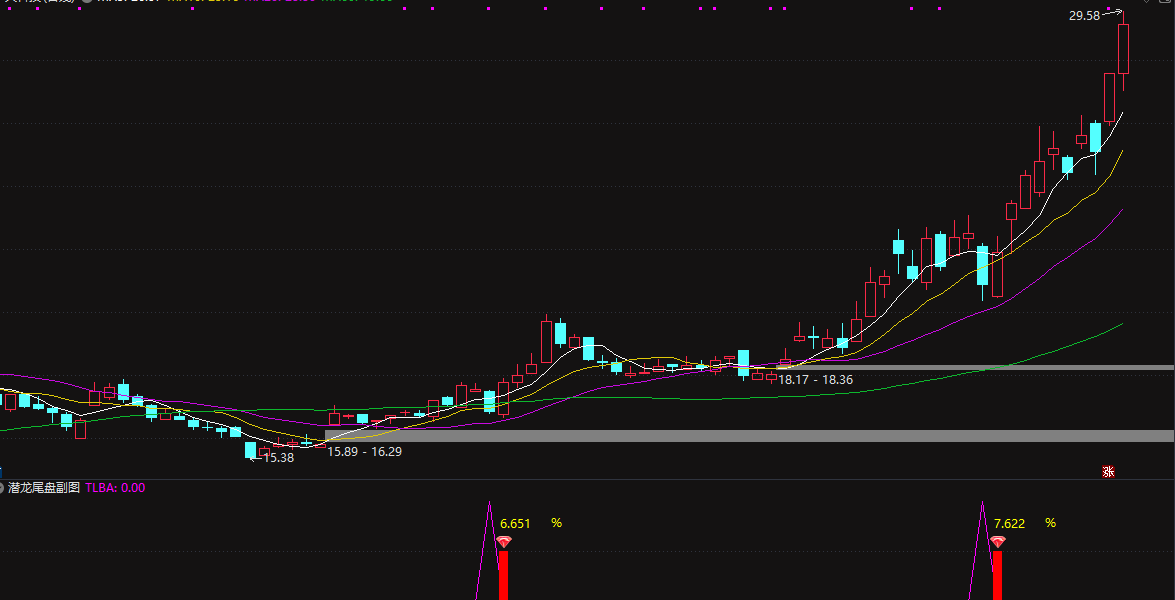The height and width of the screenshot is (600, 1175).
Task: Click the tallest red candlestick at the top
Action: tap(1123, 48)
